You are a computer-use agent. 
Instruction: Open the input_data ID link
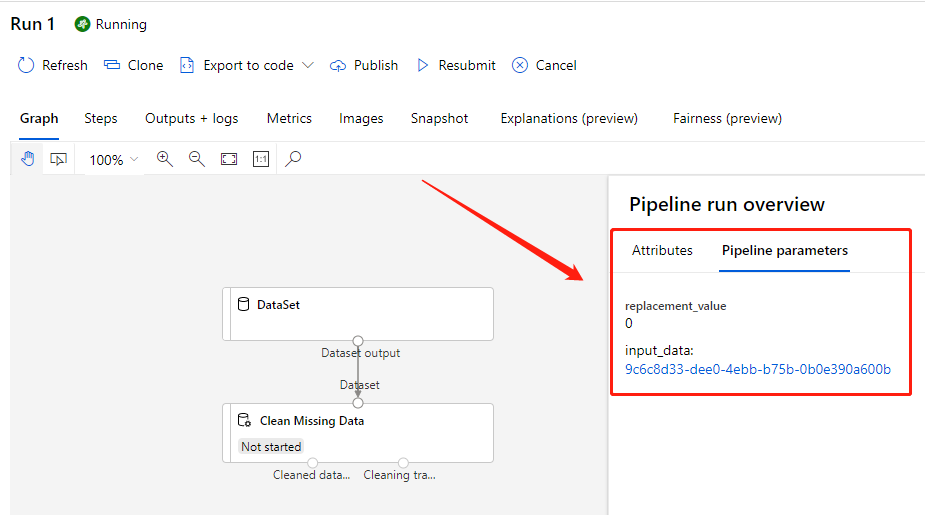757,369
